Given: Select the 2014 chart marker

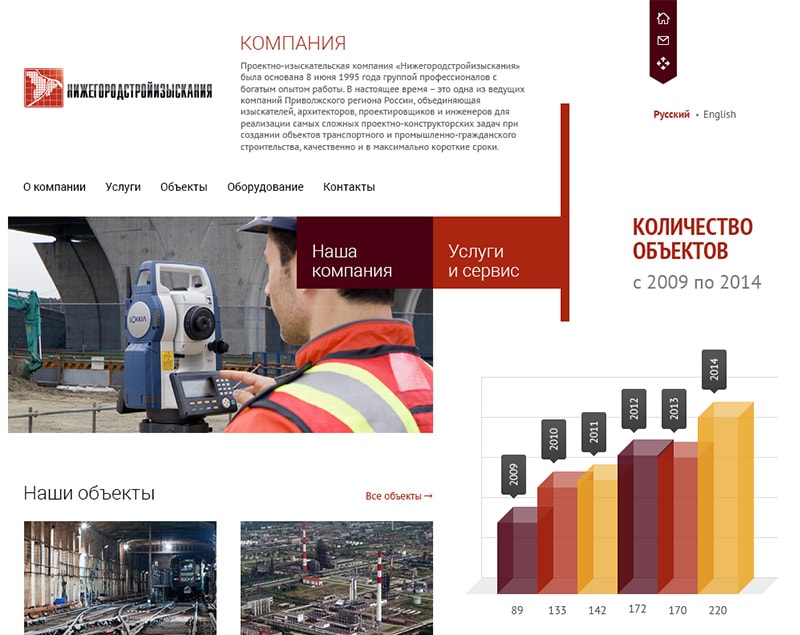Looking at the screenshot, I should [714, 370].
